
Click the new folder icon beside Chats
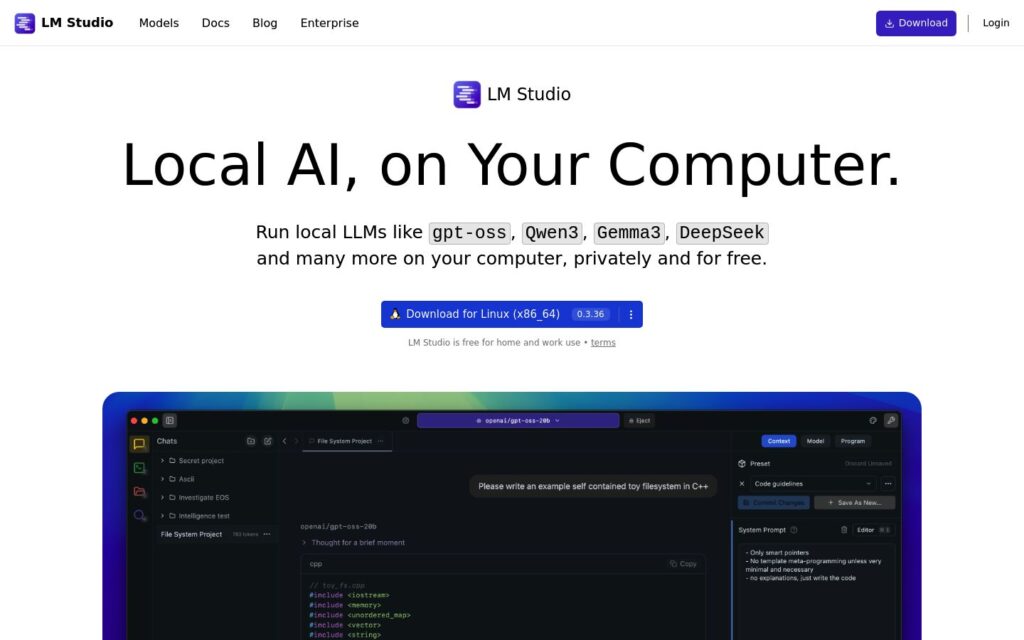[251, 441]
